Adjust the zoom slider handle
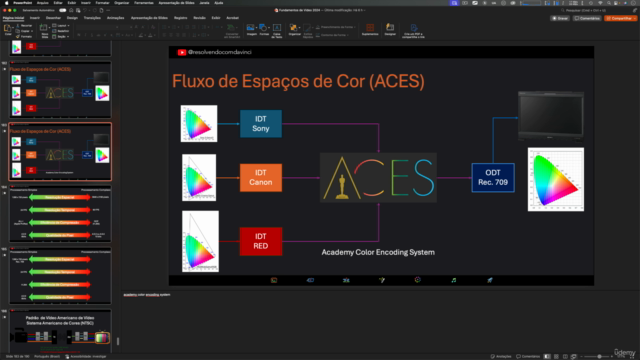Screen dimensions: 640x360 pos(599,356)
